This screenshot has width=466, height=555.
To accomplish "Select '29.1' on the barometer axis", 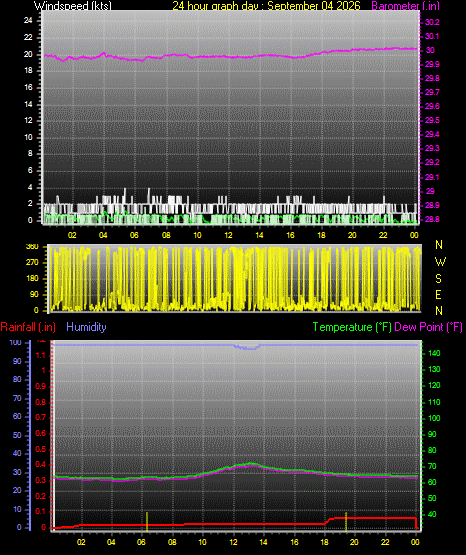I will coord(432,177).
